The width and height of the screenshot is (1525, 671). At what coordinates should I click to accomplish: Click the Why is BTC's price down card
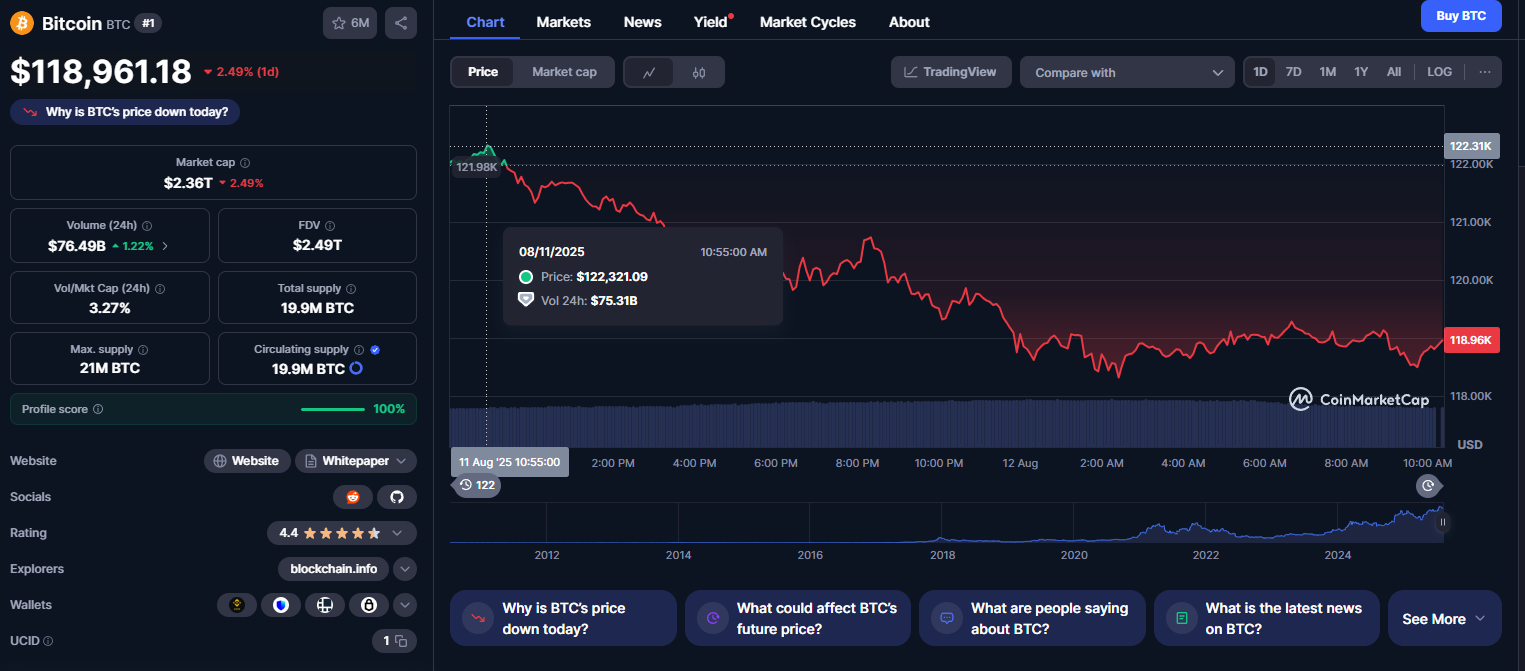pyautogui.click(x=563, y=618)
